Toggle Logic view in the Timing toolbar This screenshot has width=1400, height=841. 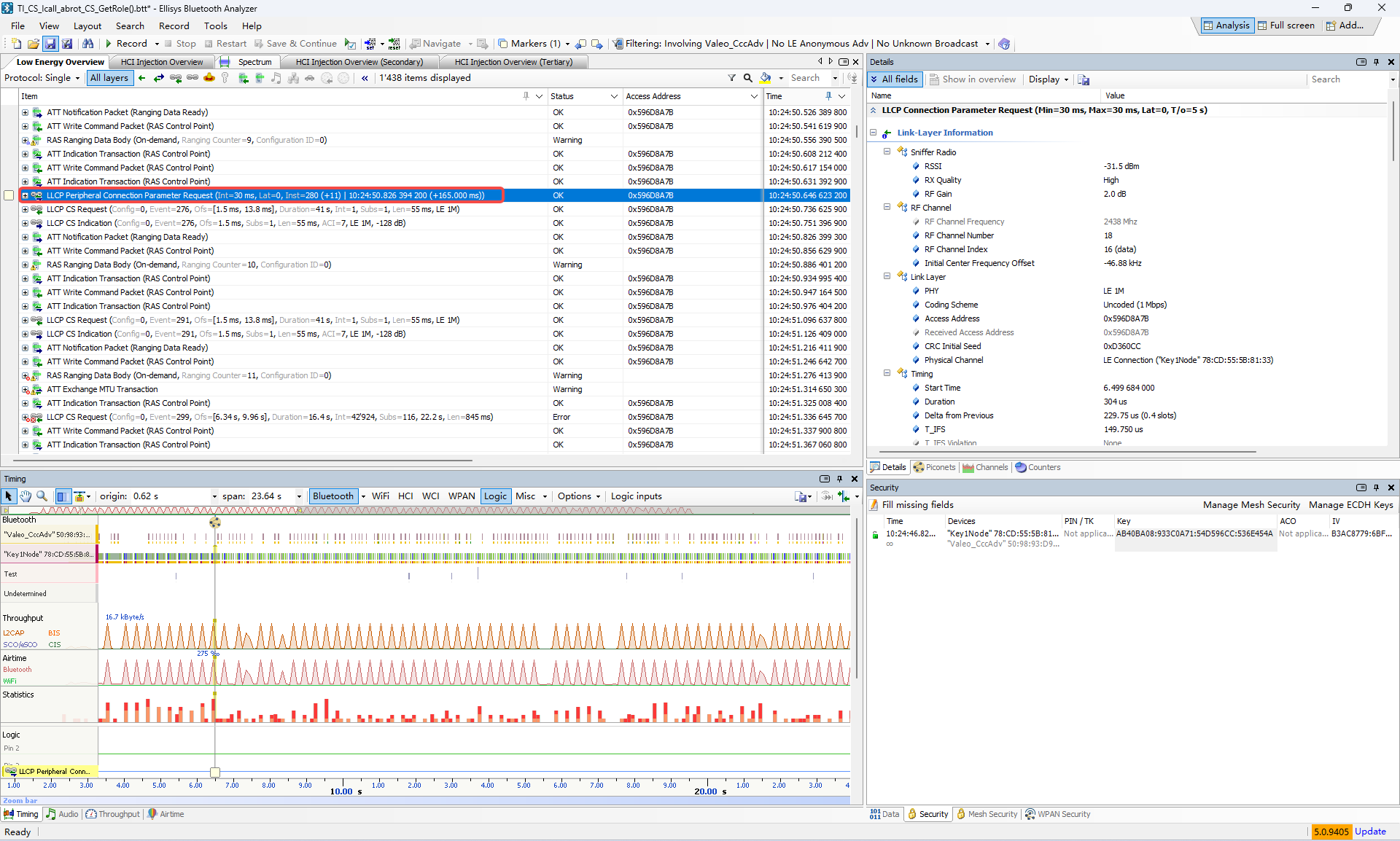(x=495, y=496)
